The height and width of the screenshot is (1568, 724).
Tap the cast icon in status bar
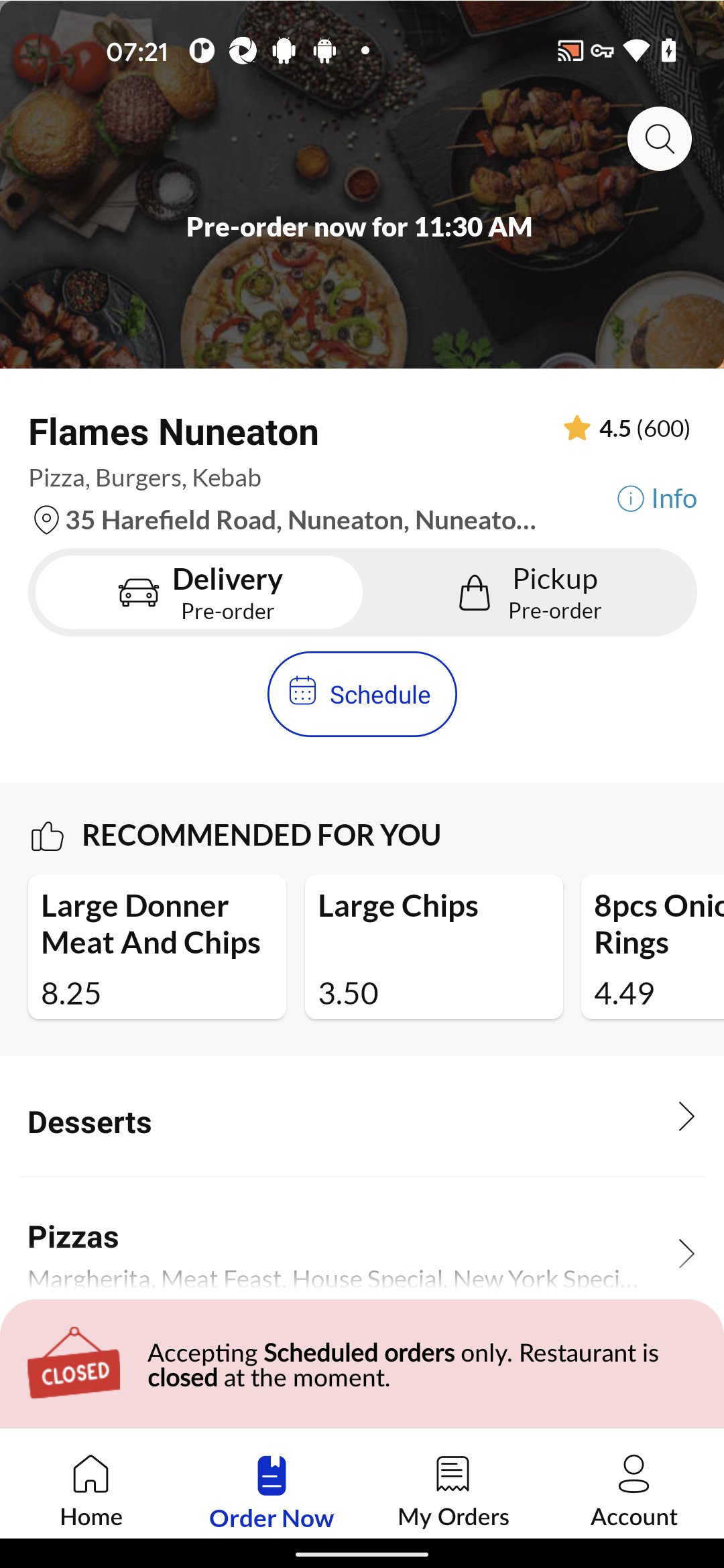point(570,51)
